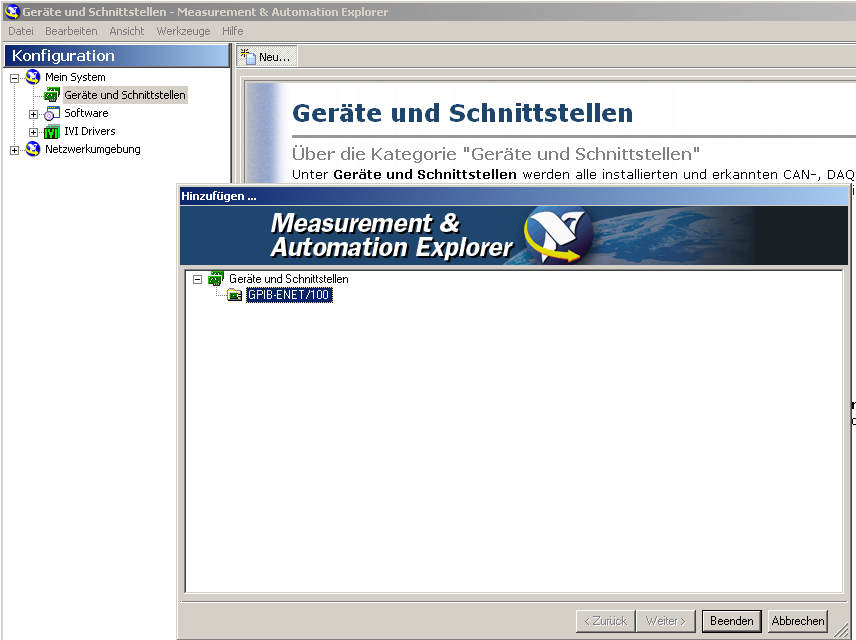Select Mein System label in tree
This screenshot has width=856, height=640.
tap(75, 77)
